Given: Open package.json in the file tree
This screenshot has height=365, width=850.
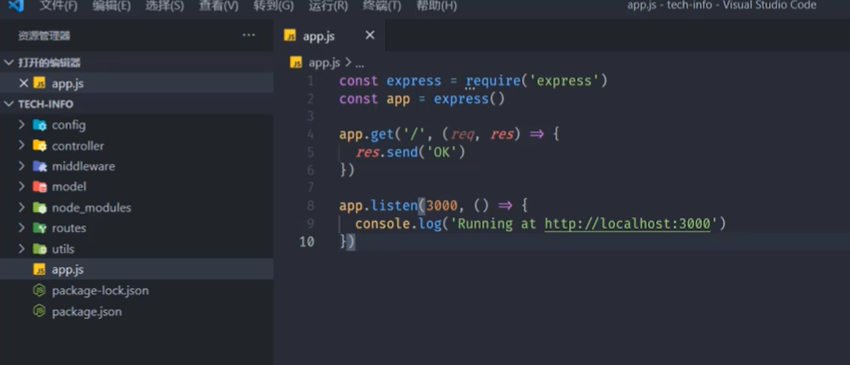Looking at the screenshot, I should click(87, 312).
